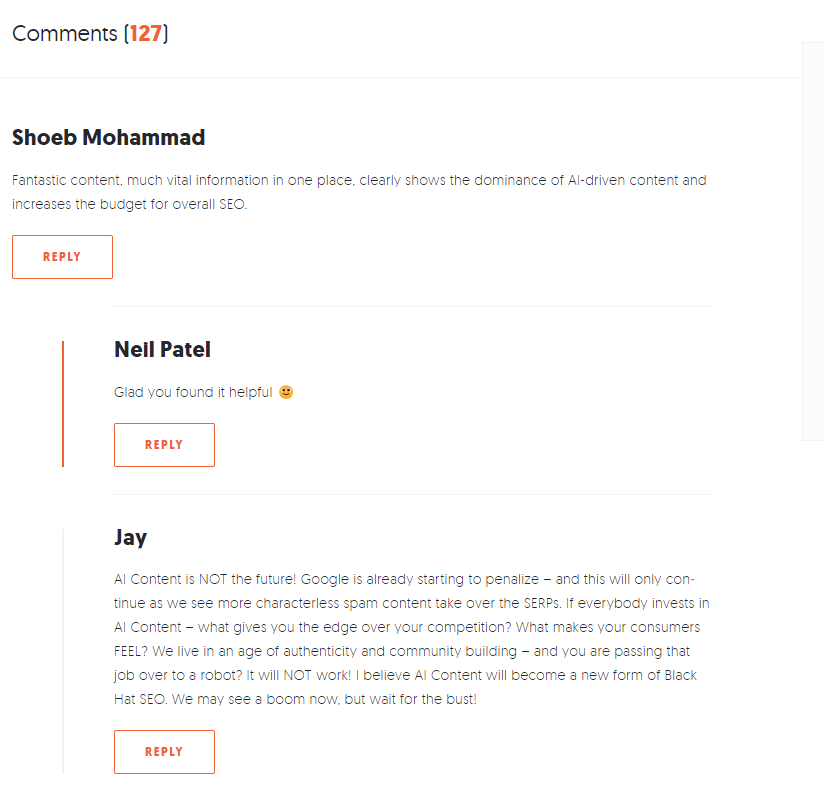Click the divider line above Neil Patel's reply

tap(412, 307)
